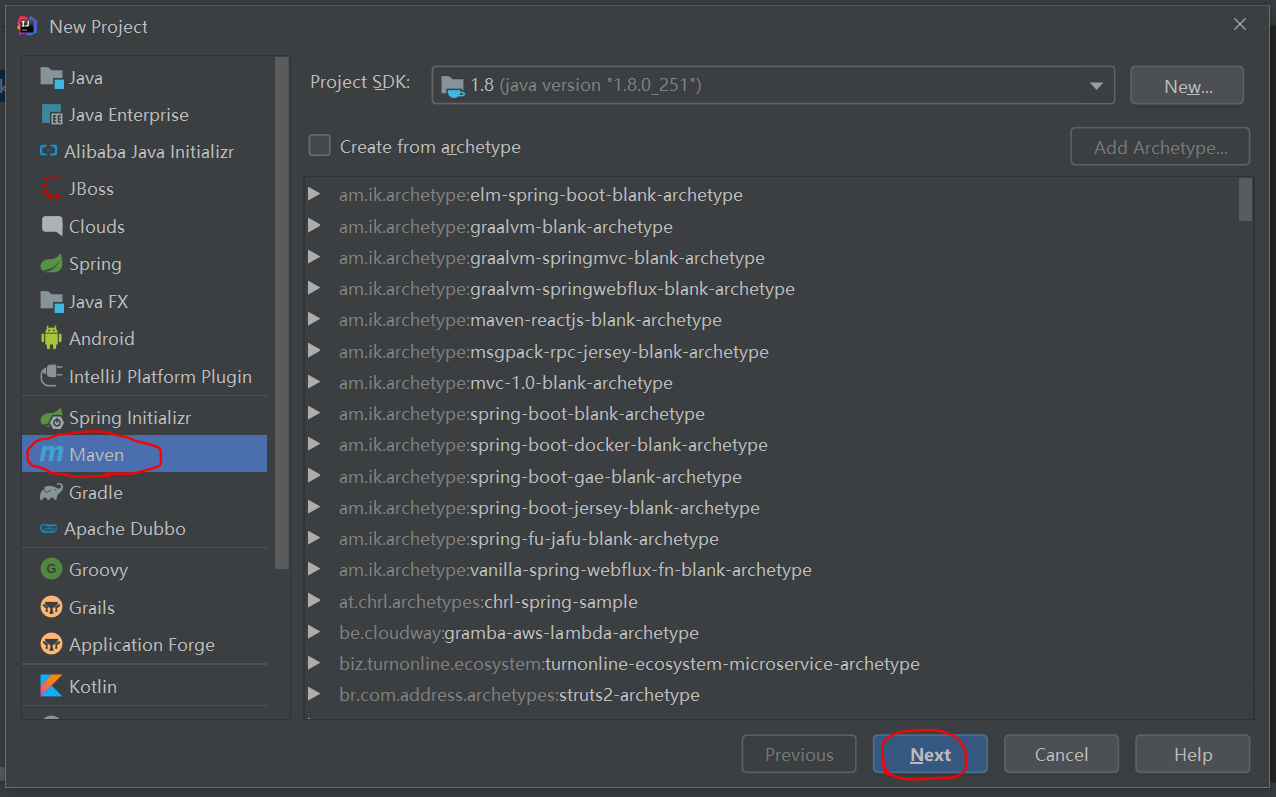This screenshot has height=797, width=1276.
Task: Expand mvc-1.0-blank-archetype node
Action: point(314,382)
